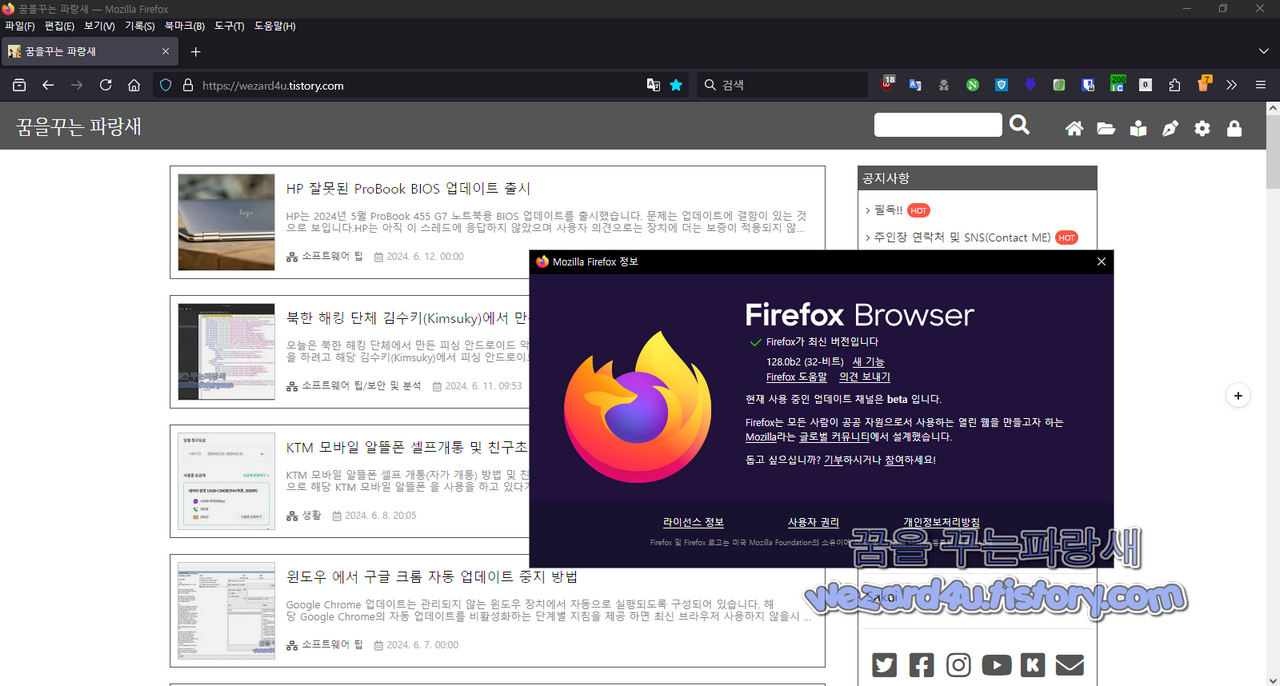Reload the page with the refresh icon
Screen dimensions: 1280x686
pos(105,85)
